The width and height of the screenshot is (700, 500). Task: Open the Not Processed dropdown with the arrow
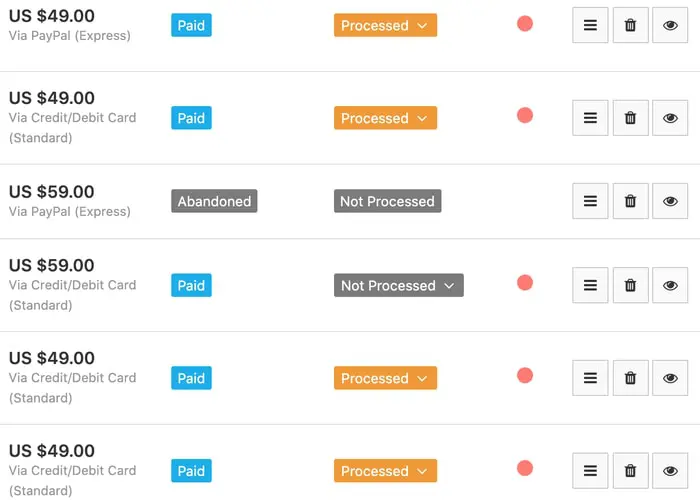[449, 286]
